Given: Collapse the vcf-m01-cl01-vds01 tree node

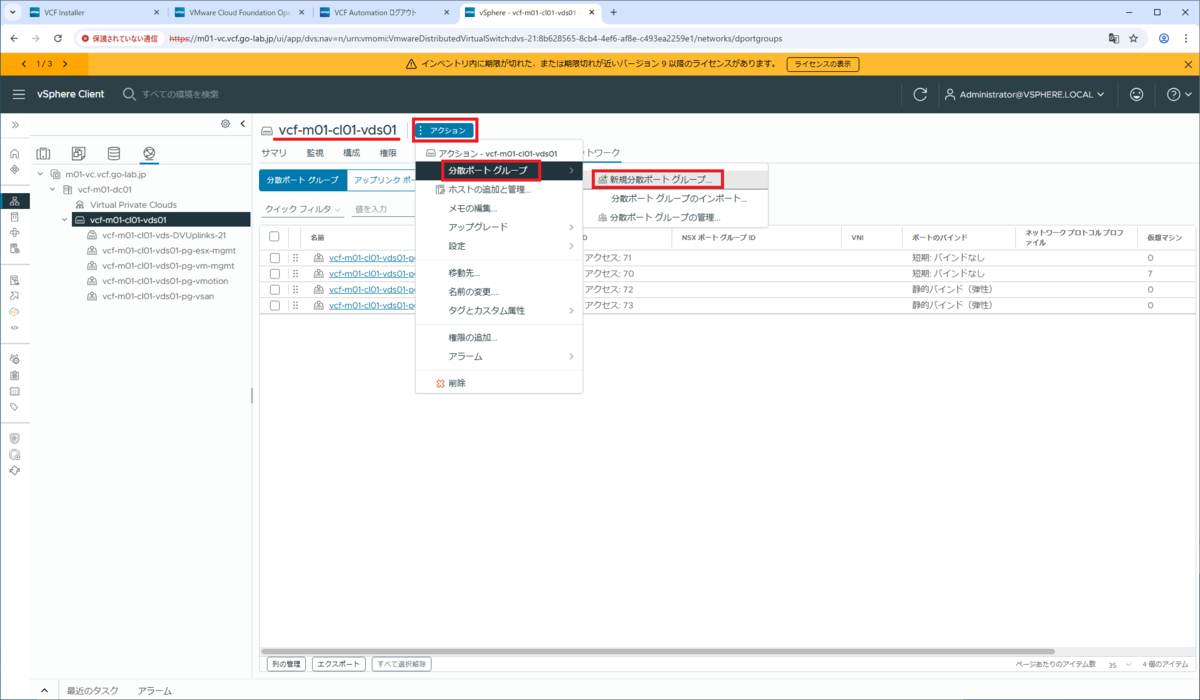Looking at the screenshot, I should click(x=64, y=220).
